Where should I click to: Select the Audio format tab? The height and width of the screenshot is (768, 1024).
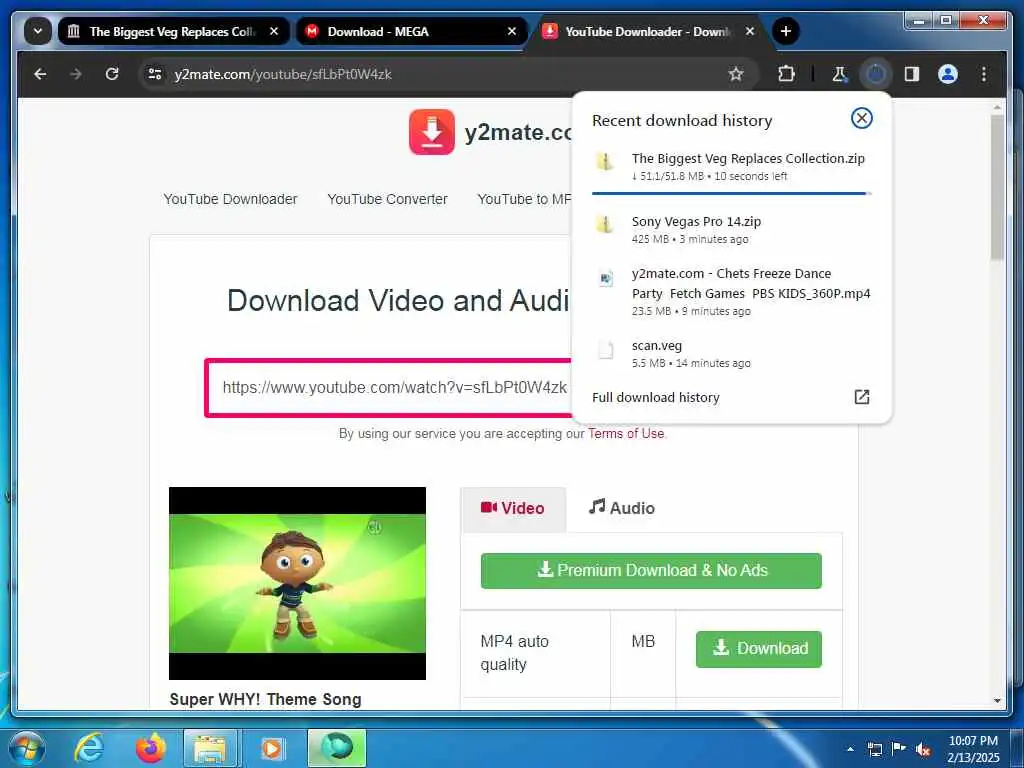coord(621,508)
